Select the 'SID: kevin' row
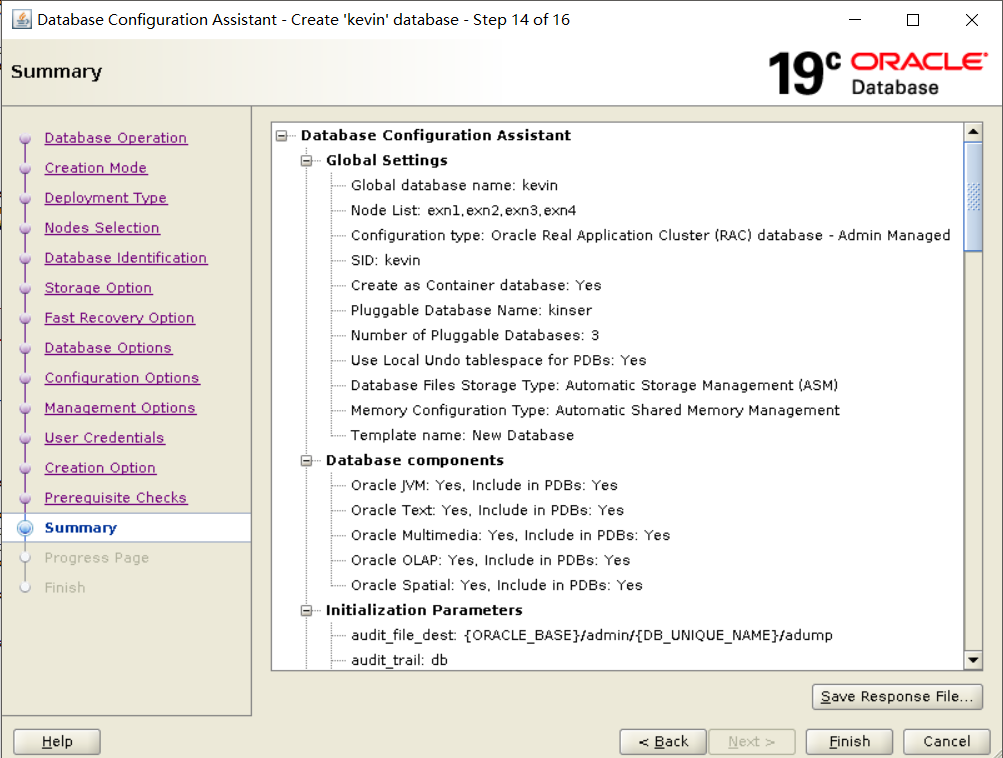1003x758 pixels. (386, 260)
